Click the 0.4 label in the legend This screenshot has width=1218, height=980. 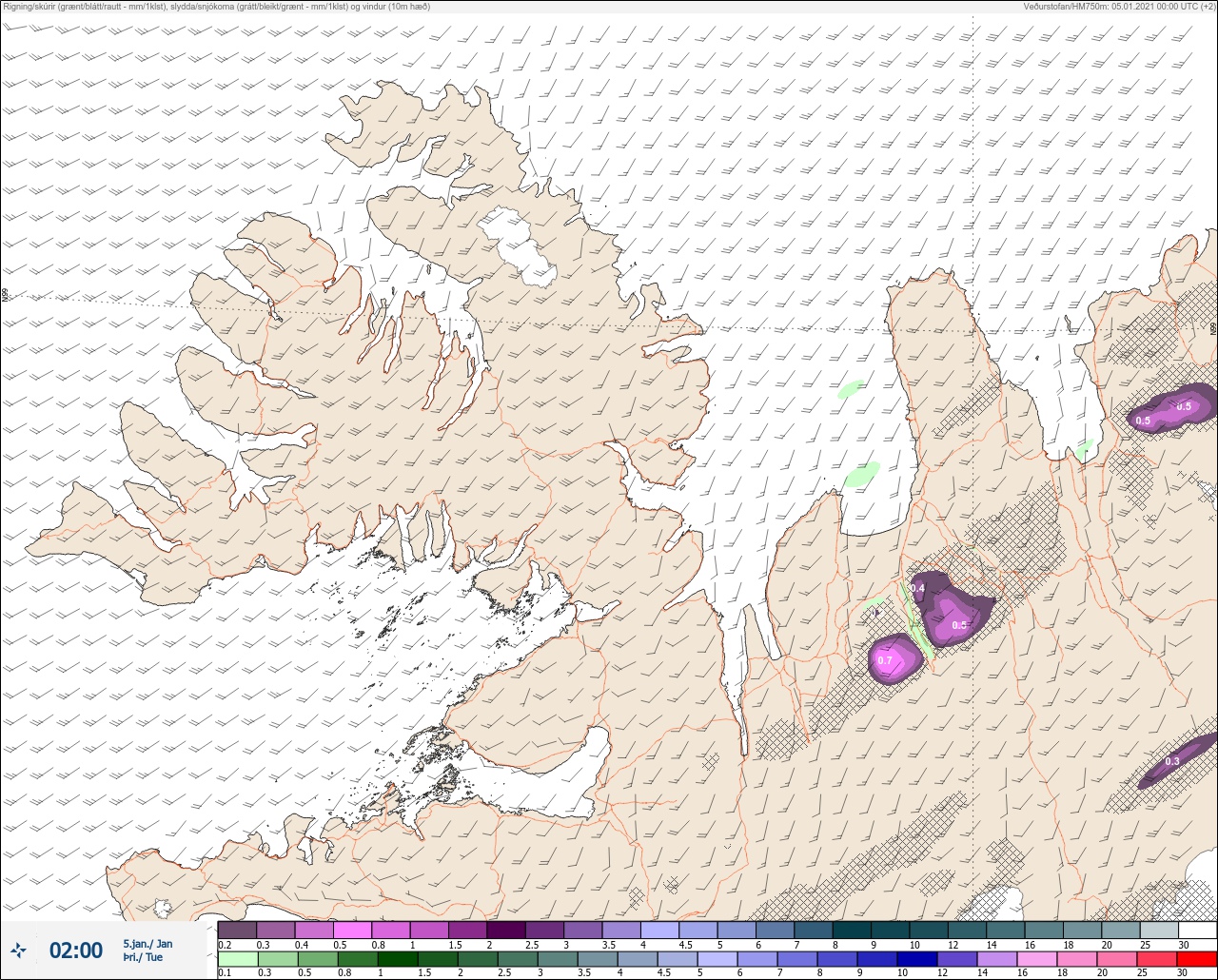click(x=302, y=945)
